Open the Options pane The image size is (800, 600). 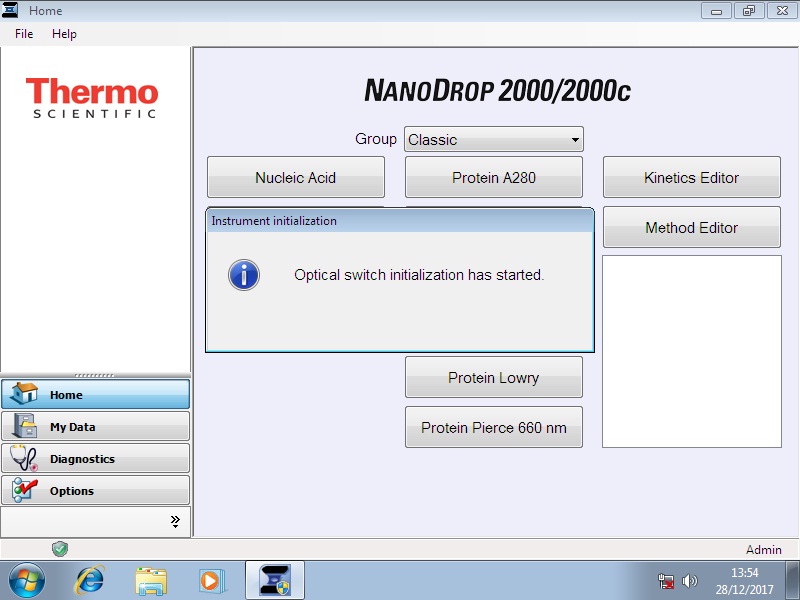tap(95, 491)
